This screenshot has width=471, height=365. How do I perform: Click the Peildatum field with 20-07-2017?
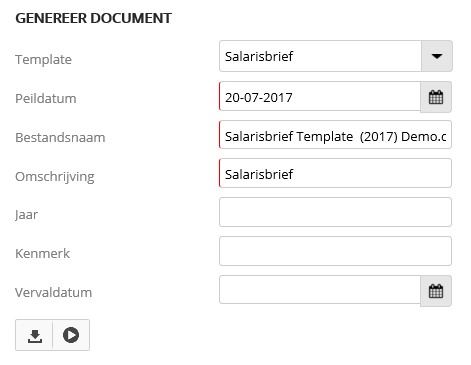pyautogui.click(x=320, y=97)
